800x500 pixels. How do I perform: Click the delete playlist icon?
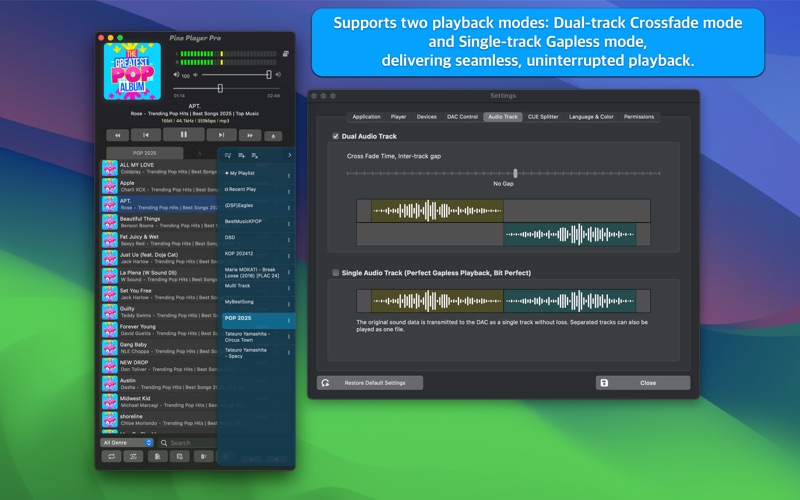pos(255,155)
